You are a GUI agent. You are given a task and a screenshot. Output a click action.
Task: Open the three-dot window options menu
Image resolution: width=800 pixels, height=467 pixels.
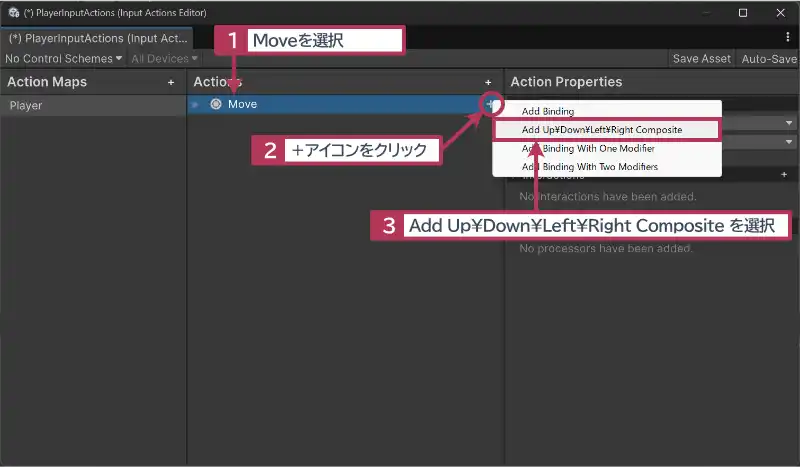click(x=786, y=37)
